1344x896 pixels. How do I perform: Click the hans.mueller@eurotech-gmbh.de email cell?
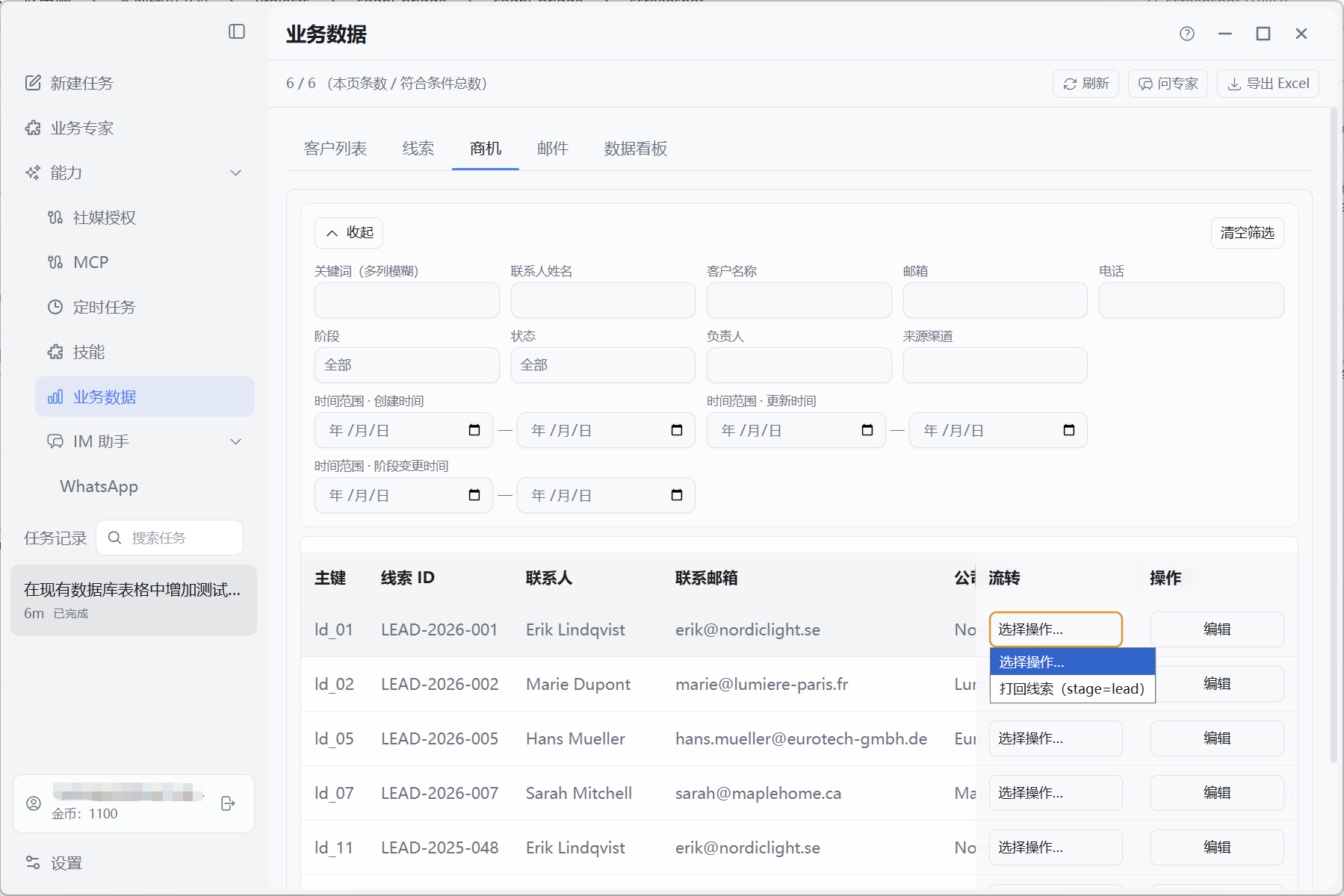coord(802,738)
